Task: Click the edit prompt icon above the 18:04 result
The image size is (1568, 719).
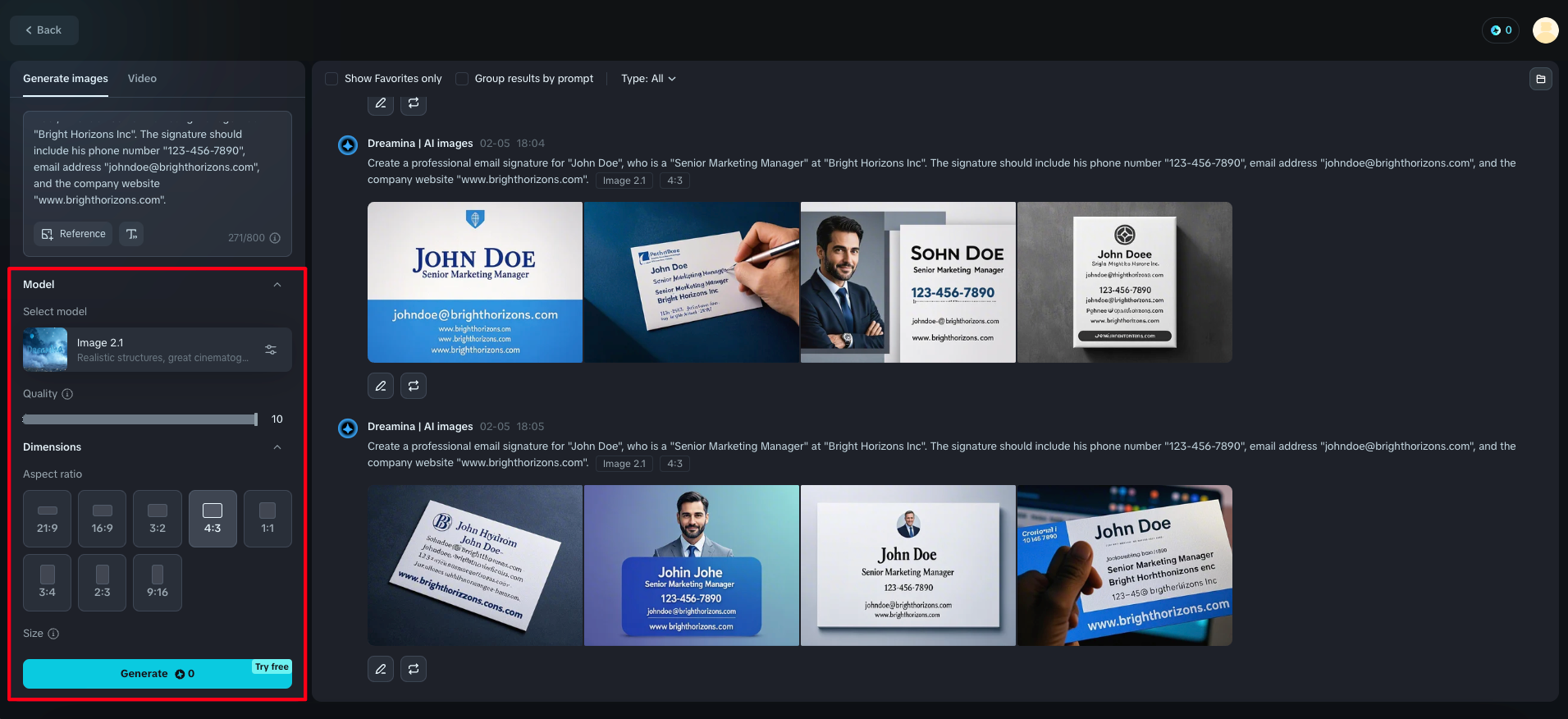Action: coord(381,103)
